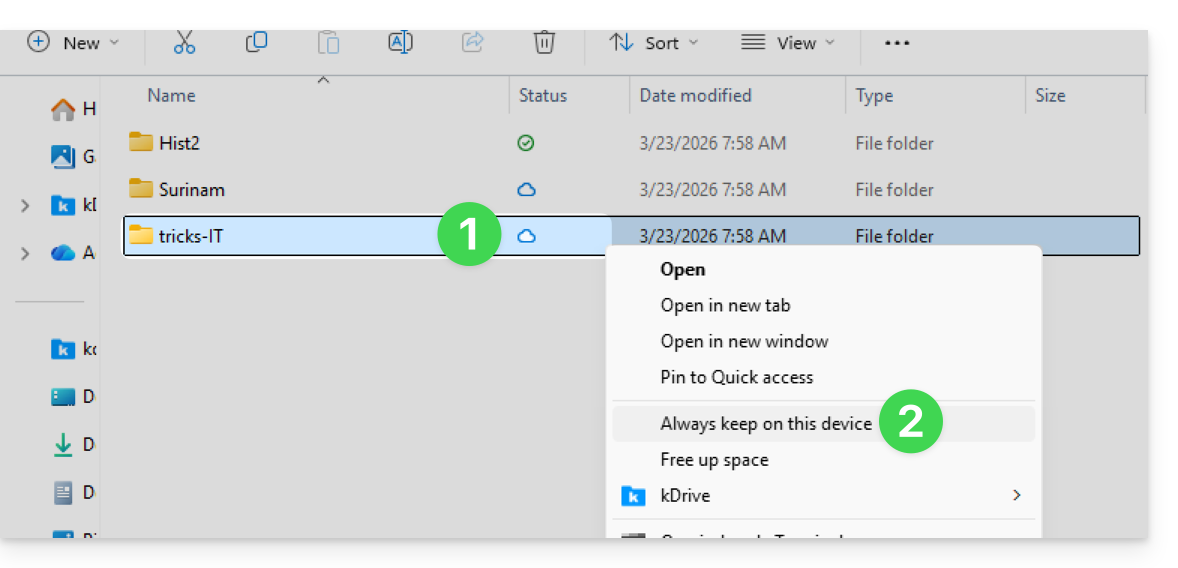Open the Sort dropdown menu

click(x=654, y=43)
